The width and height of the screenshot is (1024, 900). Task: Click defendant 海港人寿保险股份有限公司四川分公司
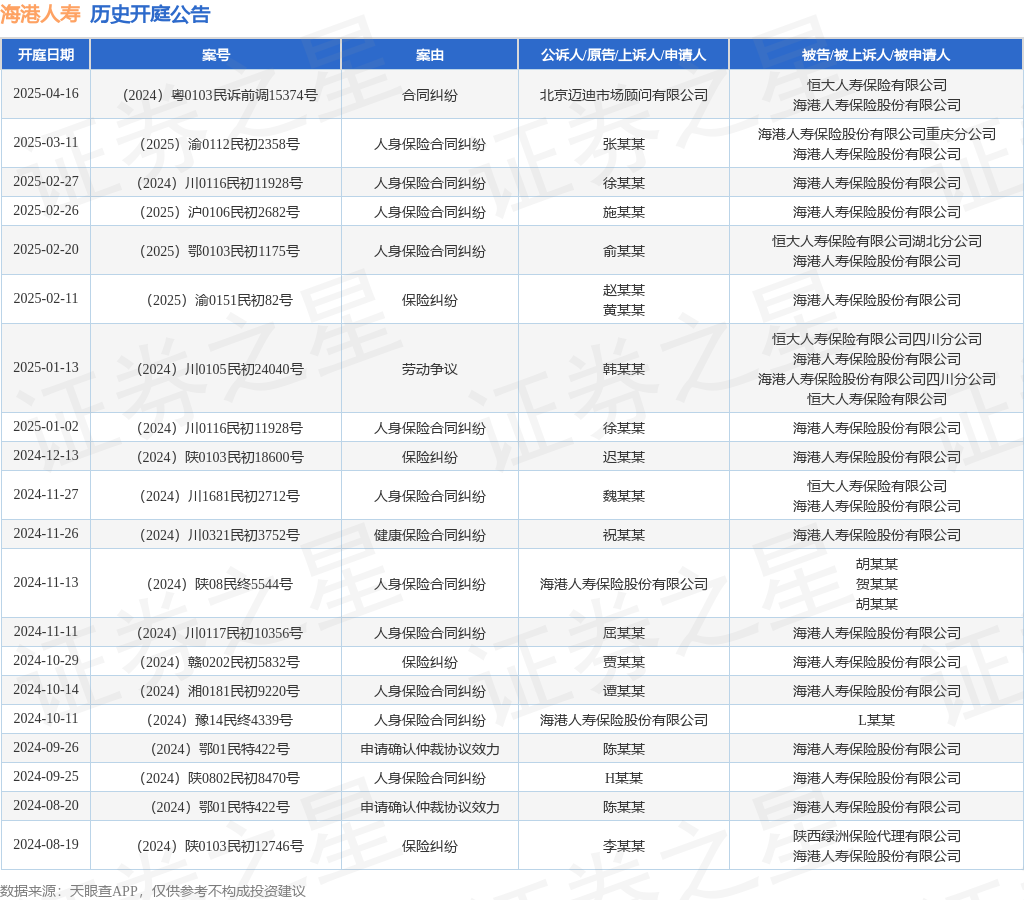876,379
